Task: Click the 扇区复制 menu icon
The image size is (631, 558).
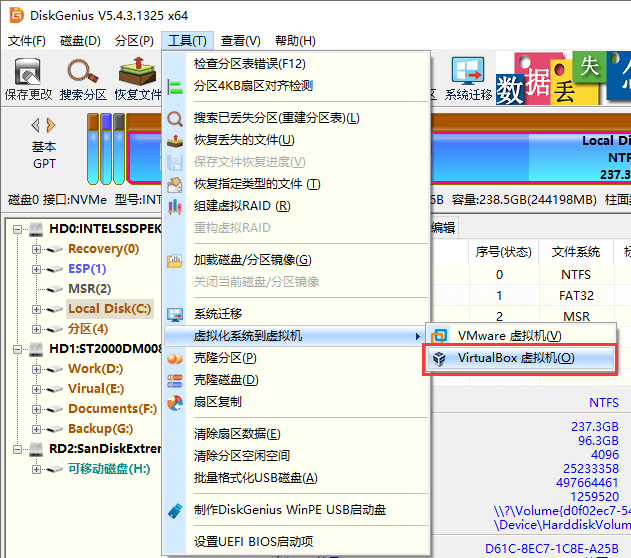Action: click(x=175, y=402)
